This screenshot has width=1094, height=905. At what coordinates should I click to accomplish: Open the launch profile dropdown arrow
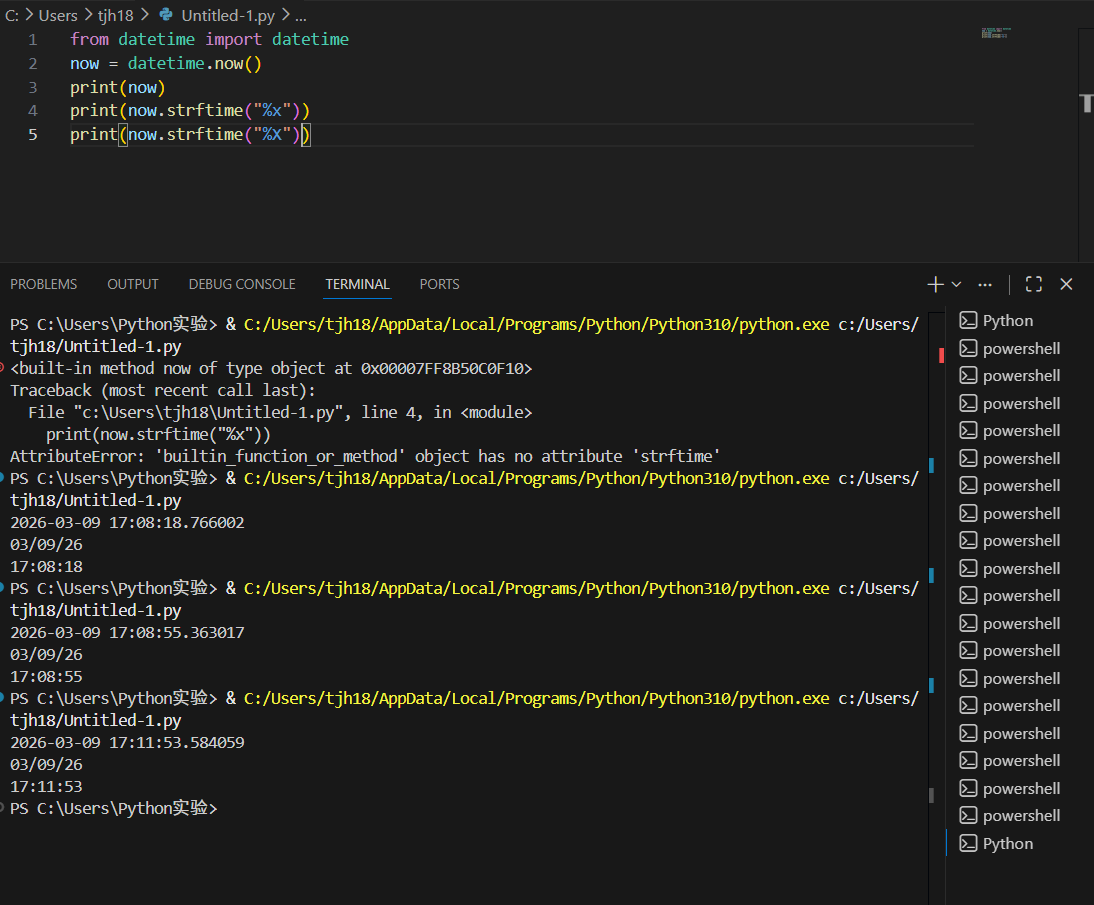957,285
